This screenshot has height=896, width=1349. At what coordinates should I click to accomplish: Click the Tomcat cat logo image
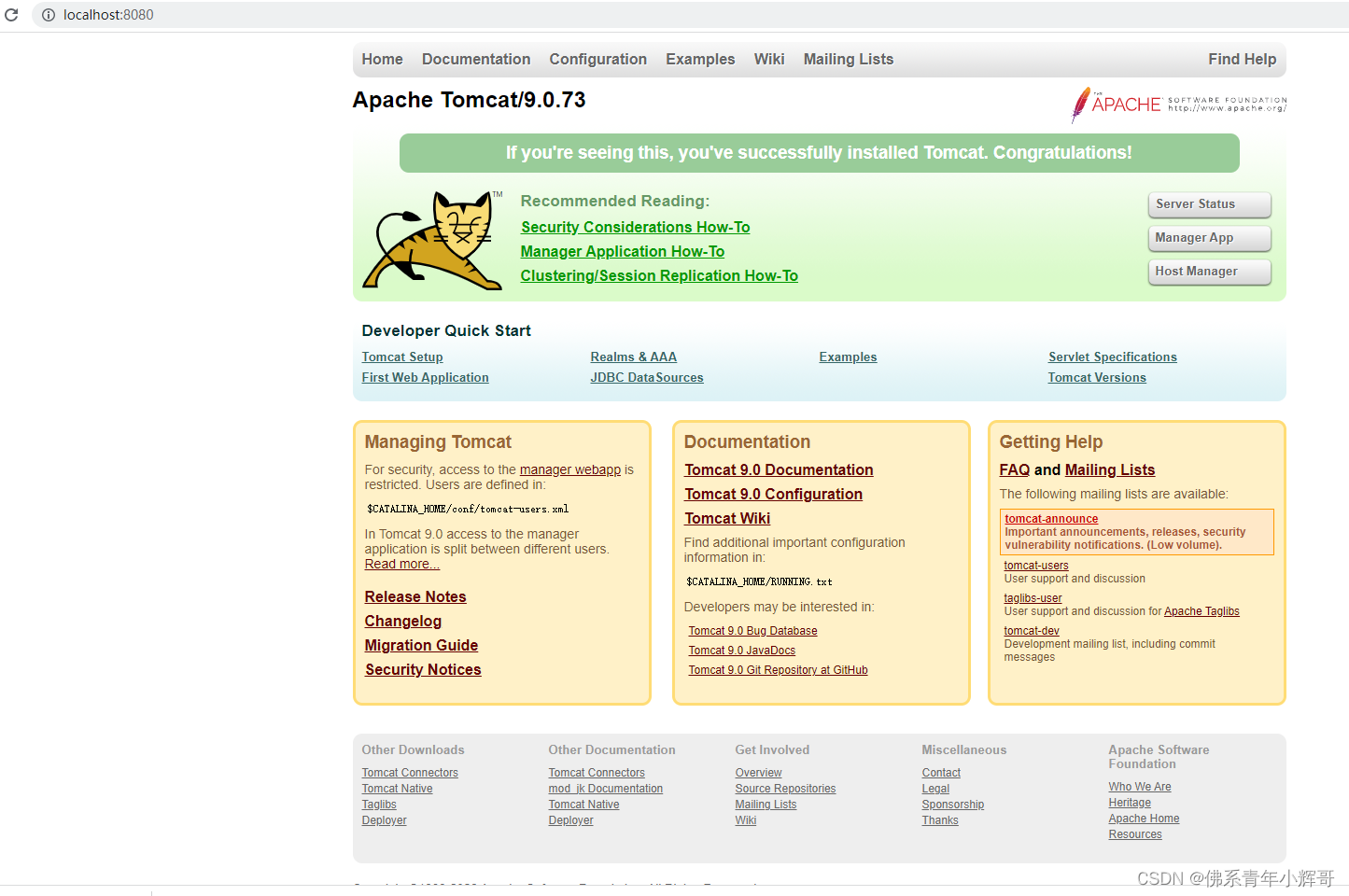[x=433, y=241]
